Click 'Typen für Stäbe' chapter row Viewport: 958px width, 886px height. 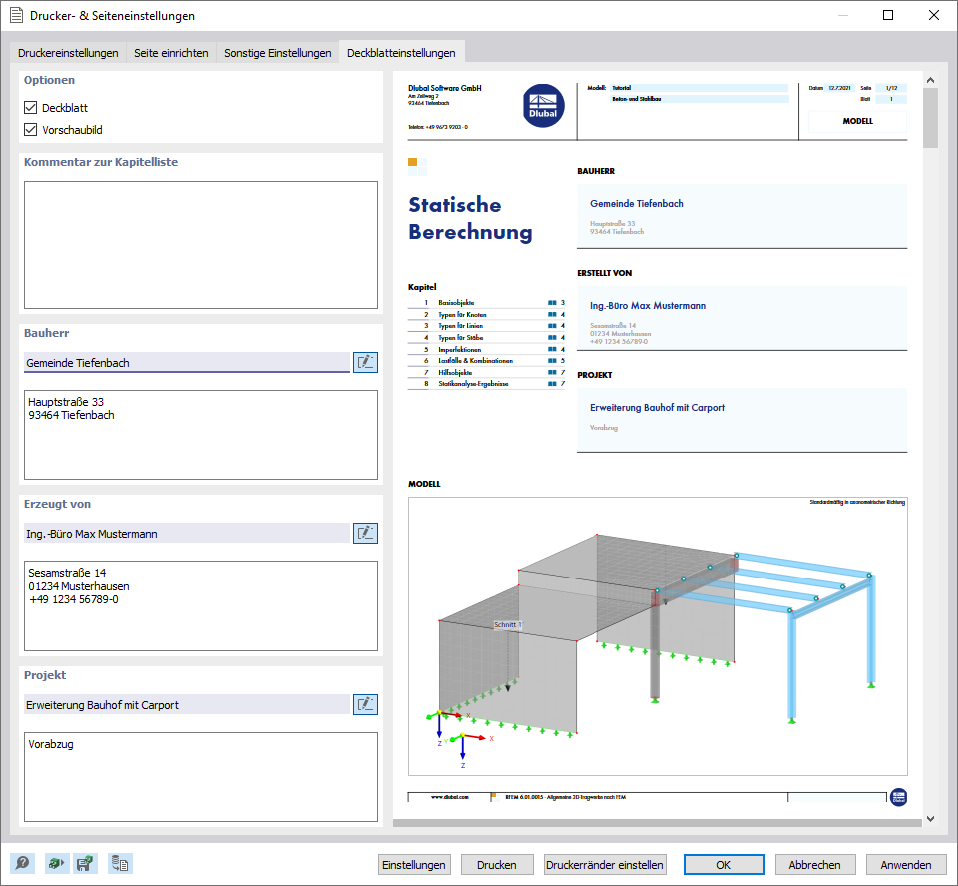pyautogui.click(x=486, y=337)
